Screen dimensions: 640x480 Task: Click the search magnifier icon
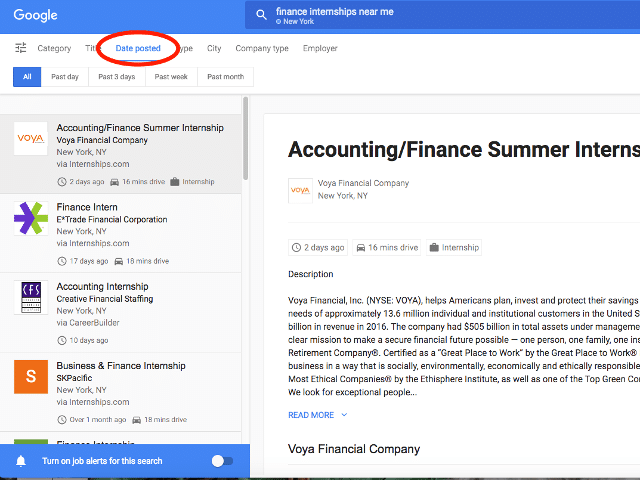pos(262,15)
